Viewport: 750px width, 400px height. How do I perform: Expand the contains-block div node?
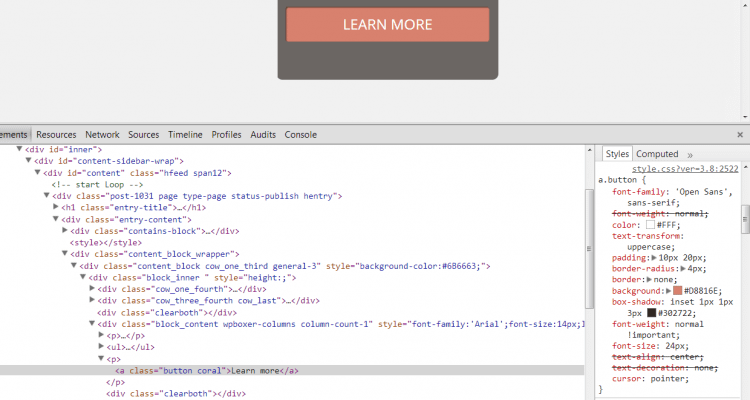(x=65, y=230)
